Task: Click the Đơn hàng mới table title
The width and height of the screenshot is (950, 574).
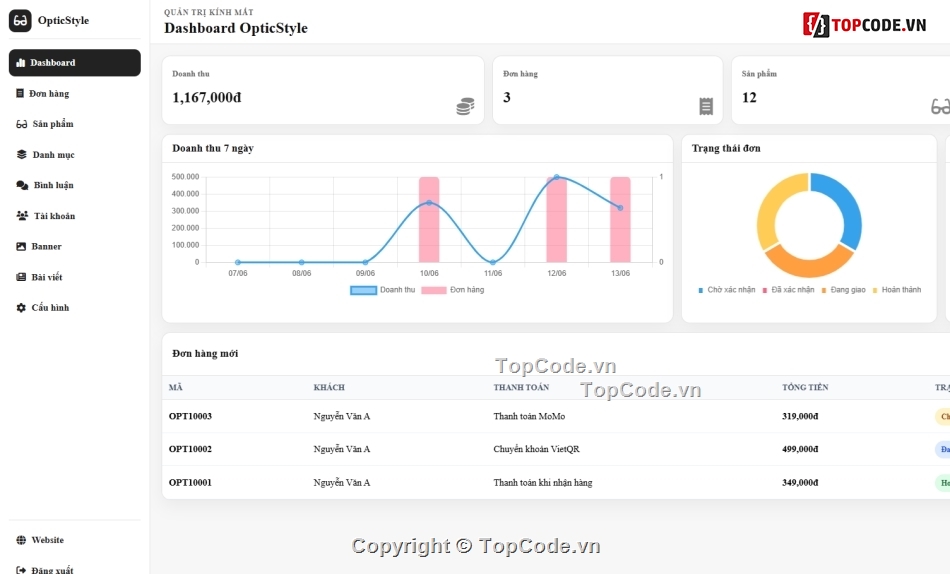Action: (x=205, y=353)
